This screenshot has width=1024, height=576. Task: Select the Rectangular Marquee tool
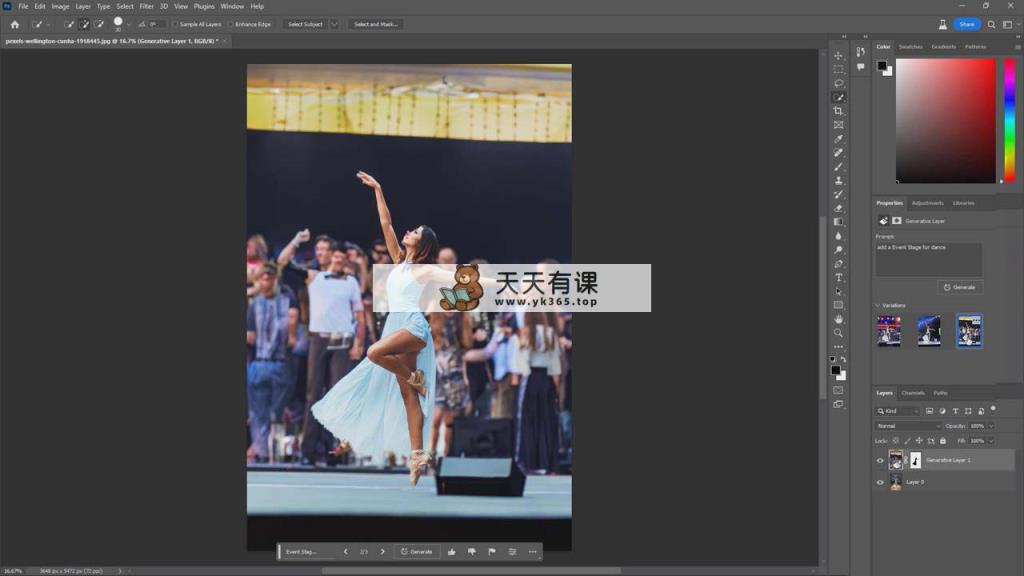(839, 69)
